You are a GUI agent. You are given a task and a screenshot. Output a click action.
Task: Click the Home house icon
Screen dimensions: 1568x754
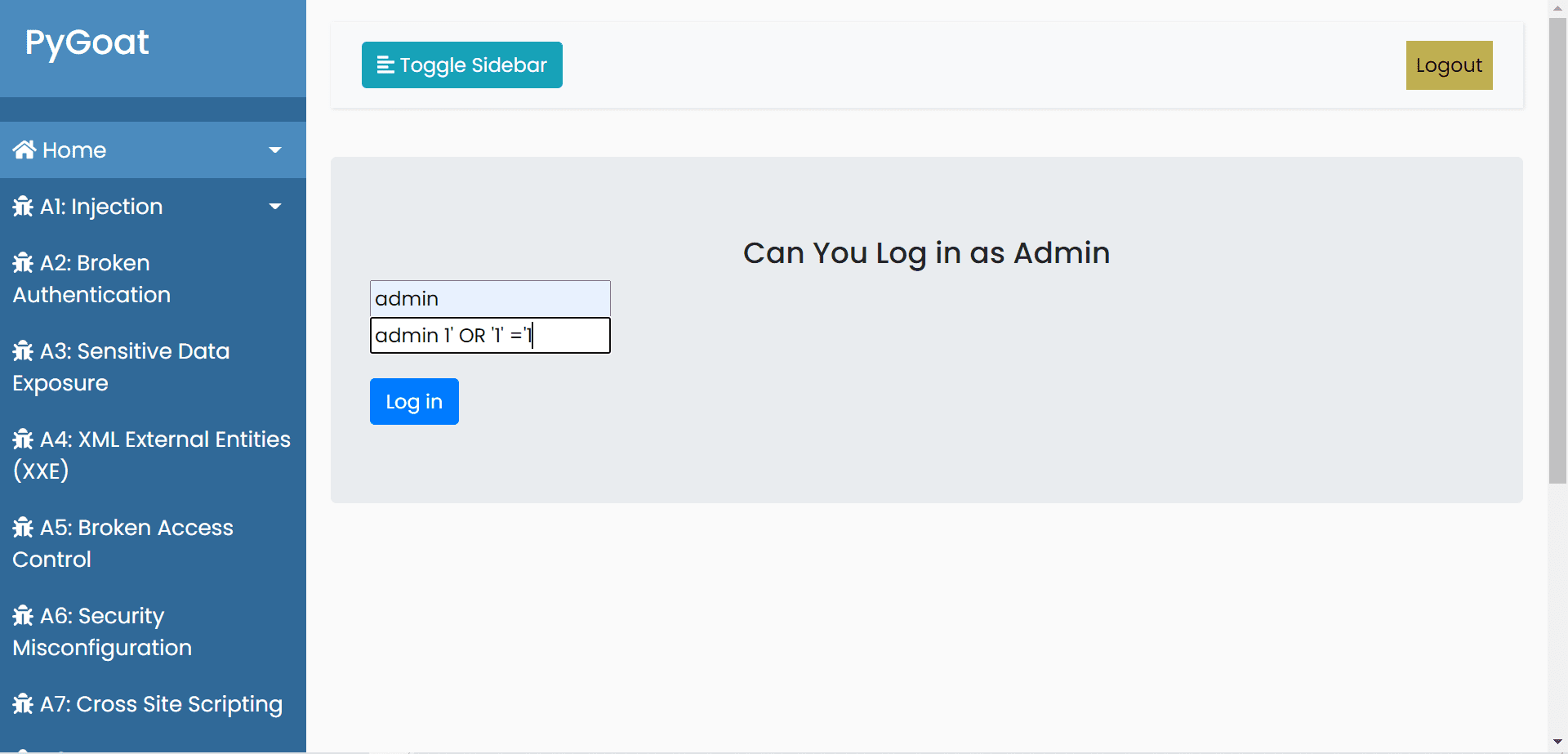[x=24, y=149]
